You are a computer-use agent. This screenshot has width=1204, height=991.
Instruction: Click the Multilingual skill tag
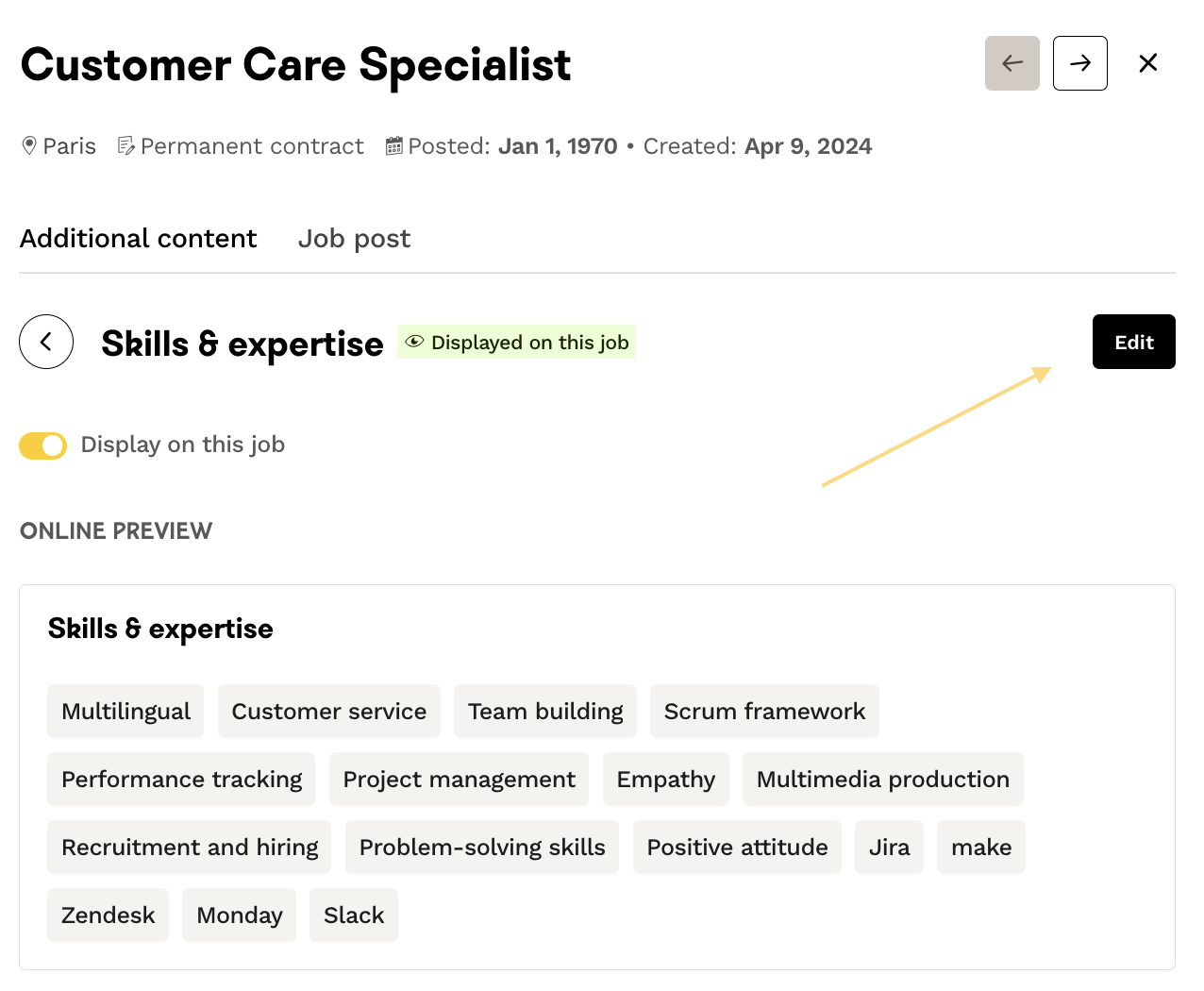(125, 712)
